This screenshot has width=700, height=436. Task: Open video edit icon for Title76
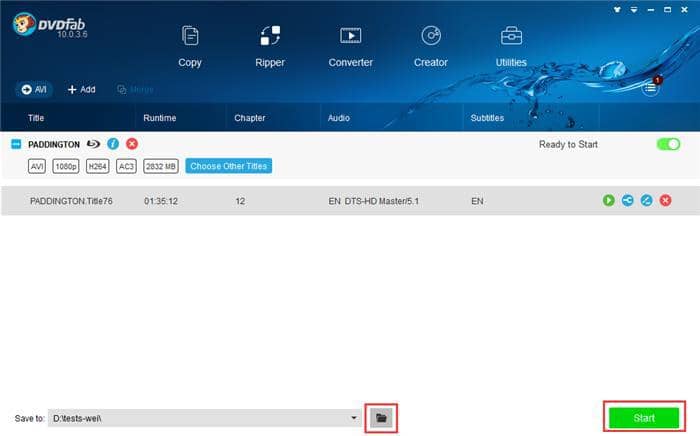tap(646, 200)
